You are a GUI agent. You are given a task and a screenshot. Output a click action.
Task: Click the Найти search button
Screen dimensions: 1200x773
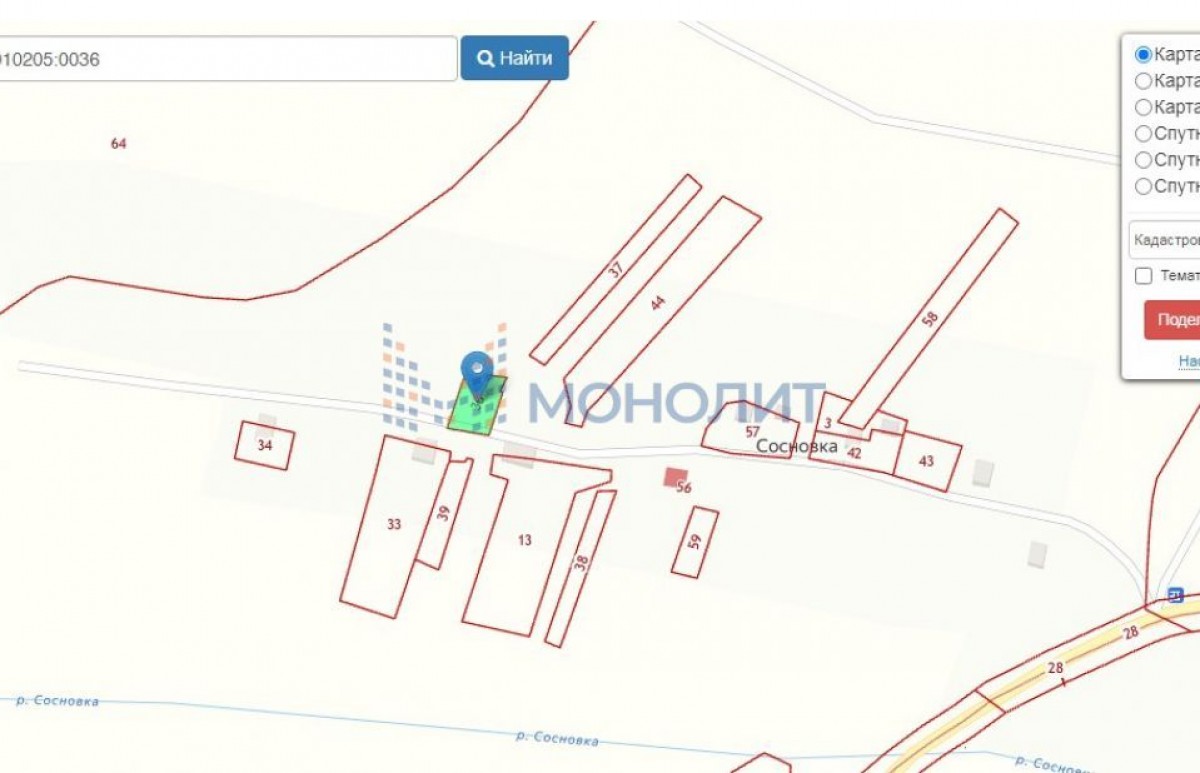(x=515, y=58)
